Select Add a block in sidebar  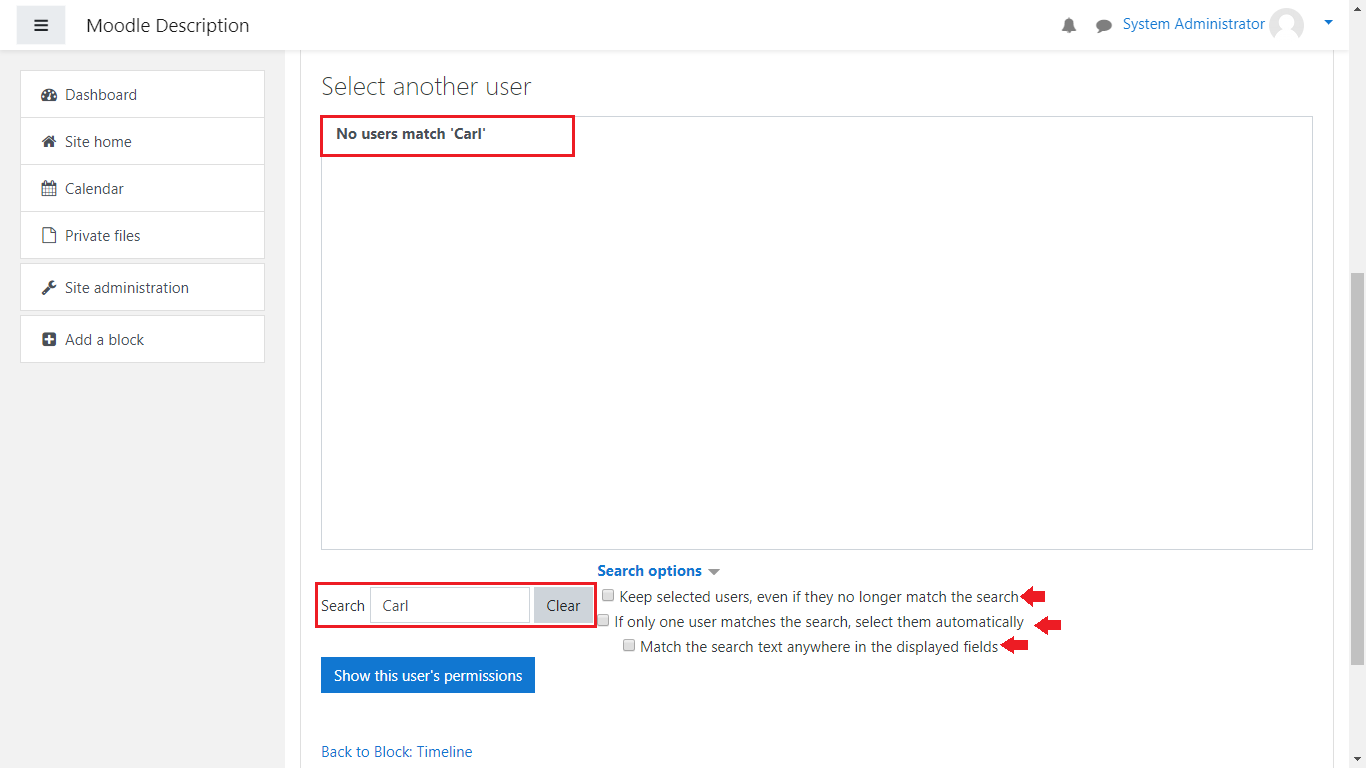point(104,340)
